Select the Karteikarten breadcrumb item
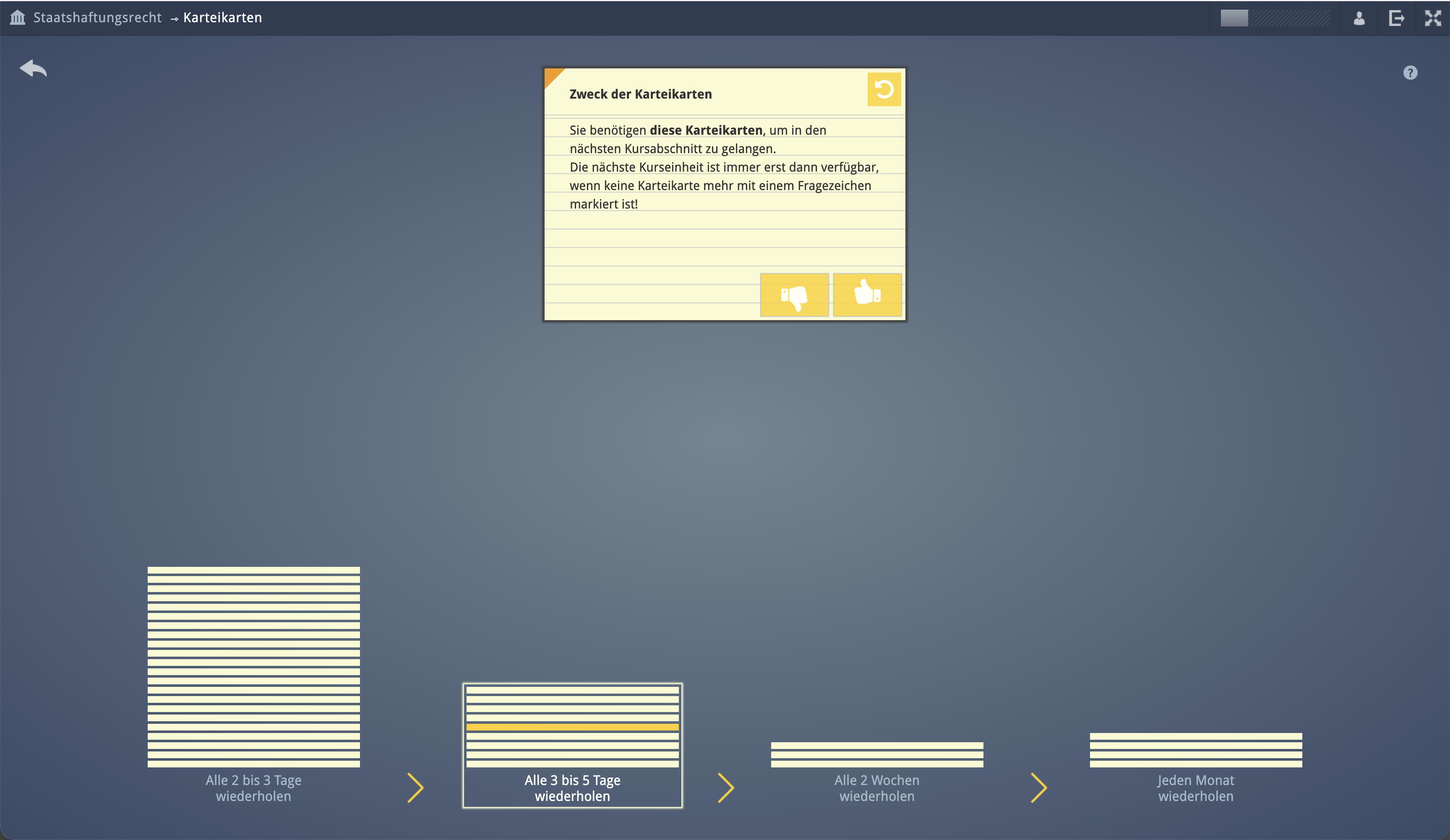Viewport: 1450px width, 840px height. [222, 18]
